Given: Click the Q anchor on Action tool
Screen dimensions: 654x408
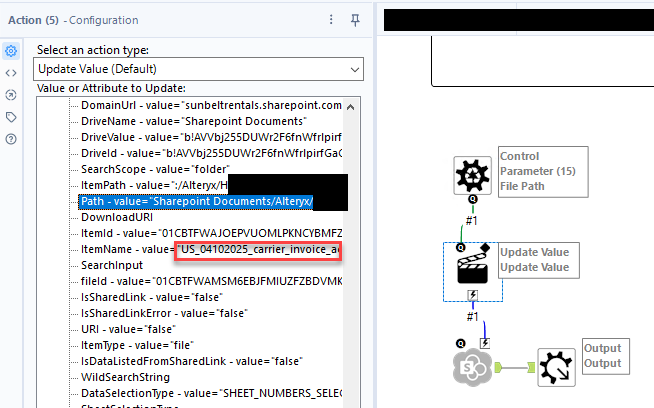Looking at the screenshot, I should (x=460, y=248).
